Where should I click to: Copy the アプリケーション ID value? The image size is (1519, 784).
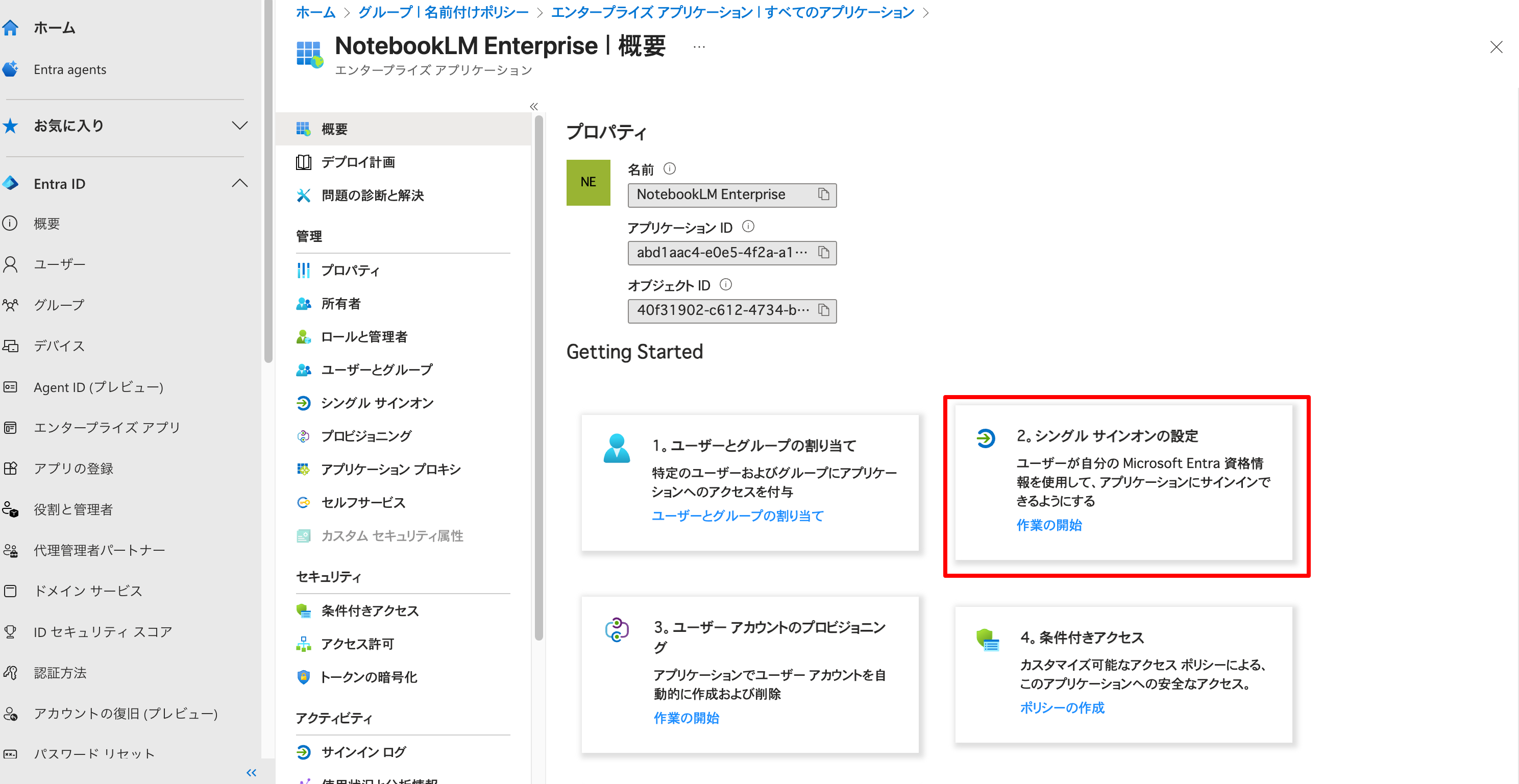coord(824,253)
